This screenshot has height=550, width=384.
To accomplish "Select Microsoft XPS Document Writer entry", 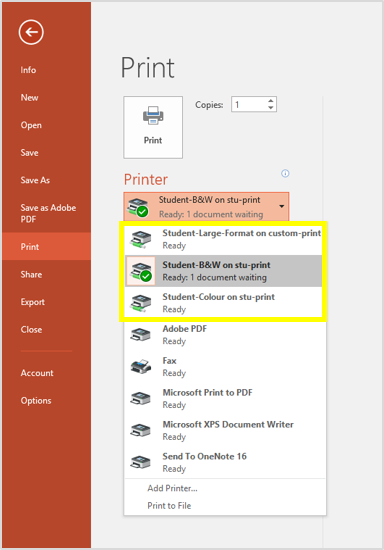I will (225, 430).
